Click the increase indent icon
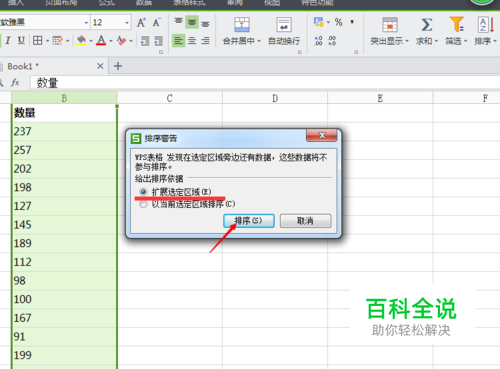Screen dimensions: 500x369 pyautogui.click(x=158, y=41)
